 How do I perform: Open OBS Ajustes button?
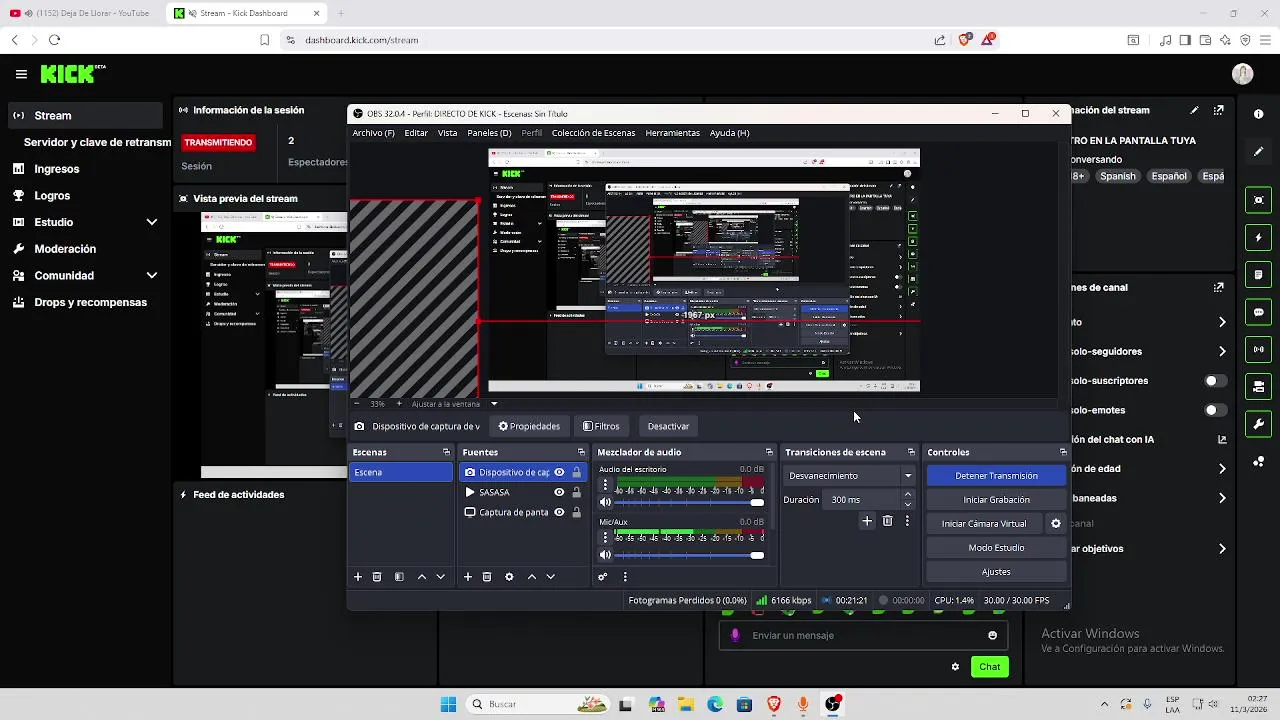pyautogui.click(x=996, y=572)
